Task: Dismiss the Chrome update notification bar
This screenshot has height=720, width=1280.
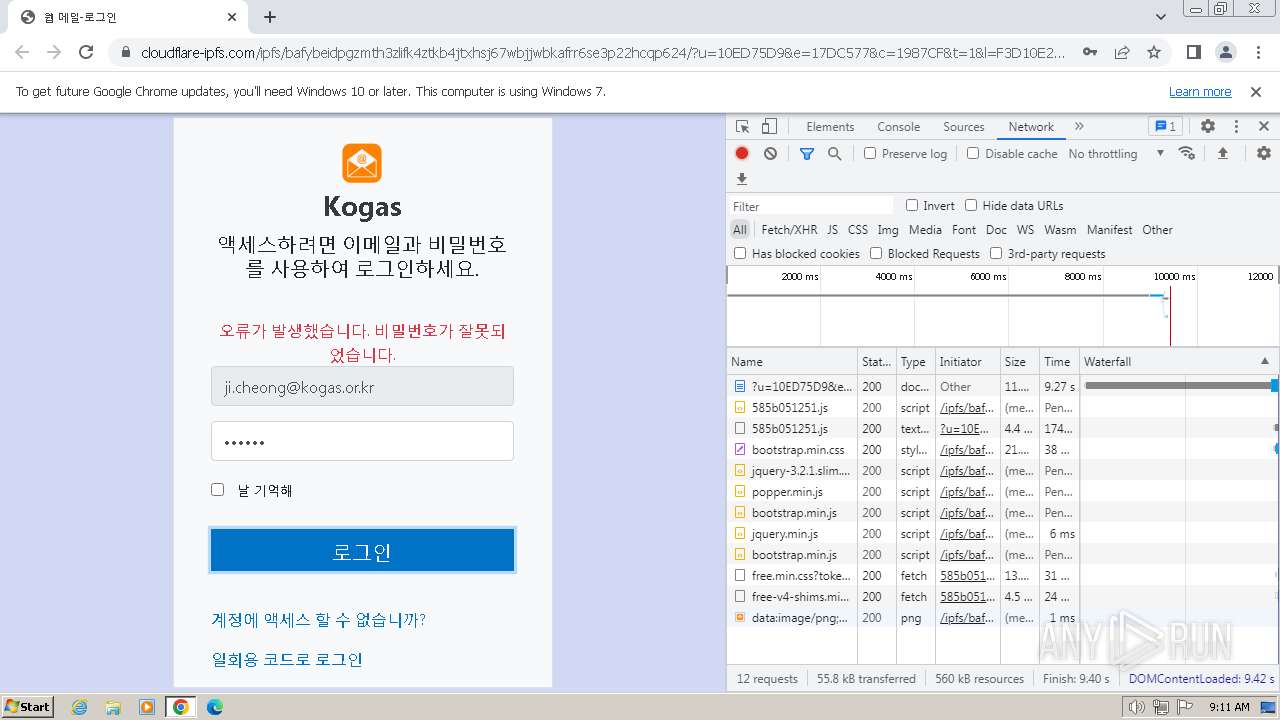Action: pyautogui.click(x=1256, y=92)
